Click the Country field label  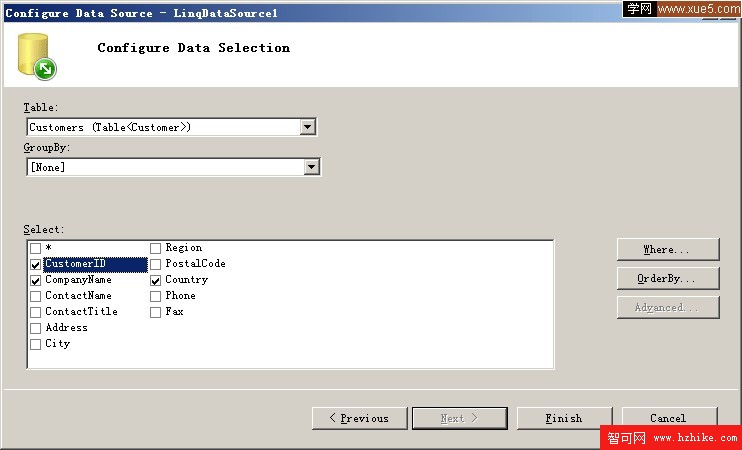tap(186, 280)
